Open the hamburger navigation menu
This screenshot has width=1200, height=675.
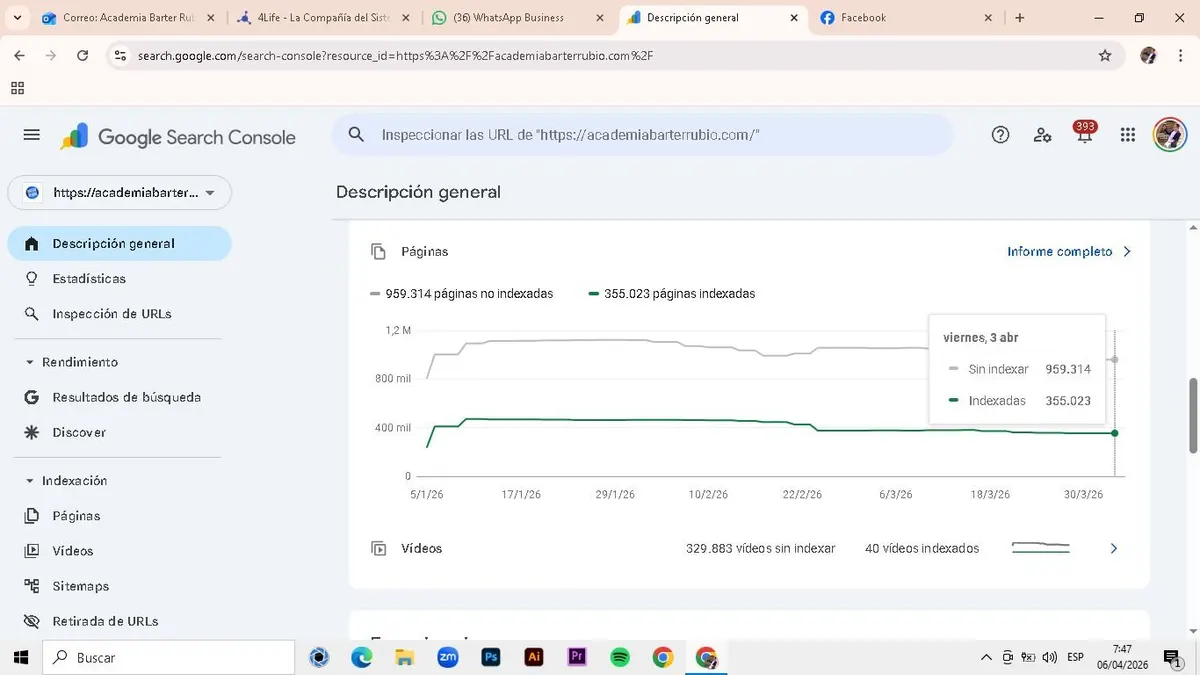click(x=31, y=135)
